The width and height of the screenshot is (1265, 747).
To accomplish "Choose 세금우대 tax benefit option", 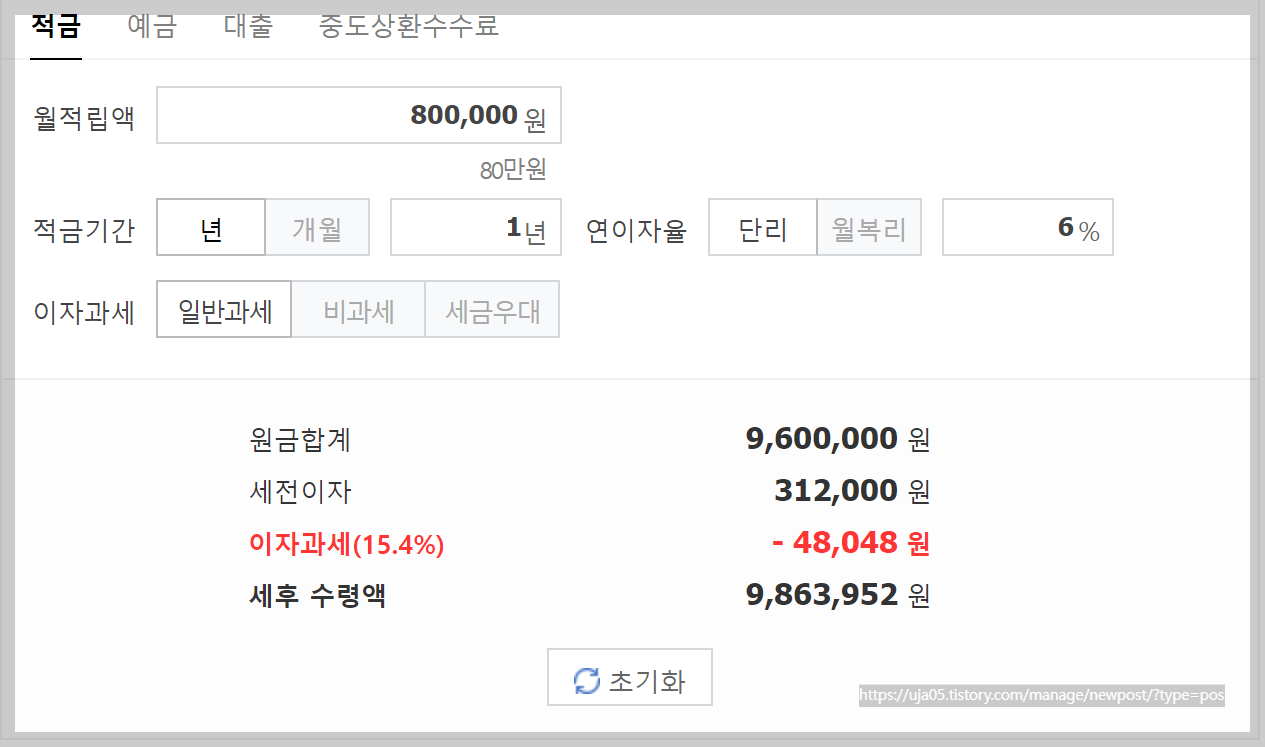I will click(x=491, y=309).
